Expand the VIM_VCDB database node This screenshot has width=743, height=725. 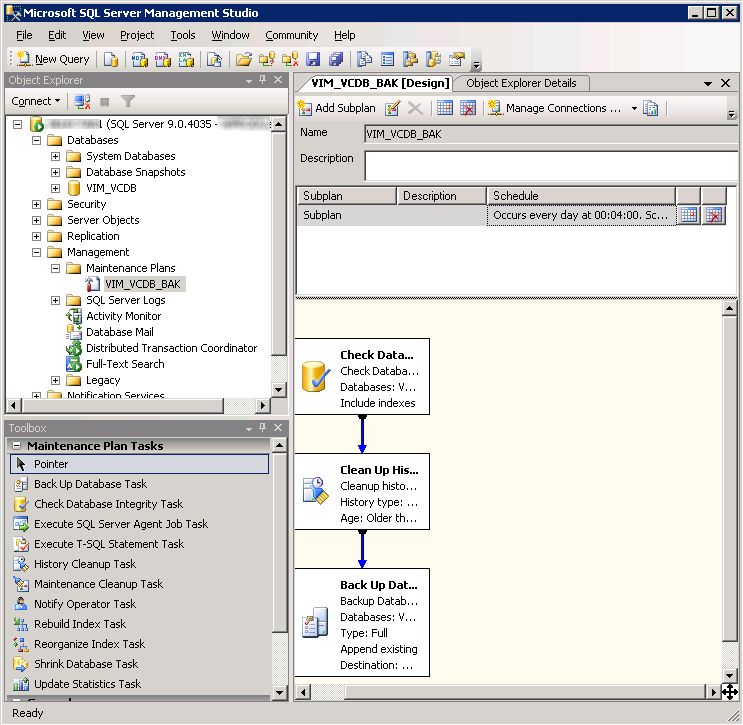pos(55,189)
